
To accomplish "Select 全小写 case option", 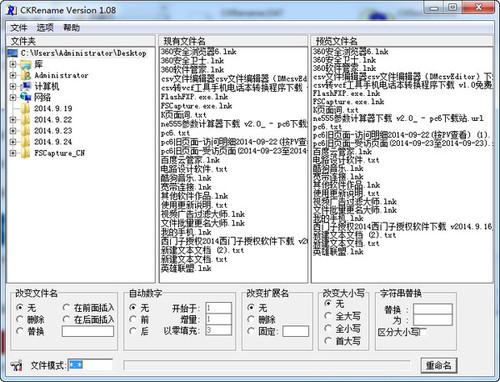I will (328, 328).
